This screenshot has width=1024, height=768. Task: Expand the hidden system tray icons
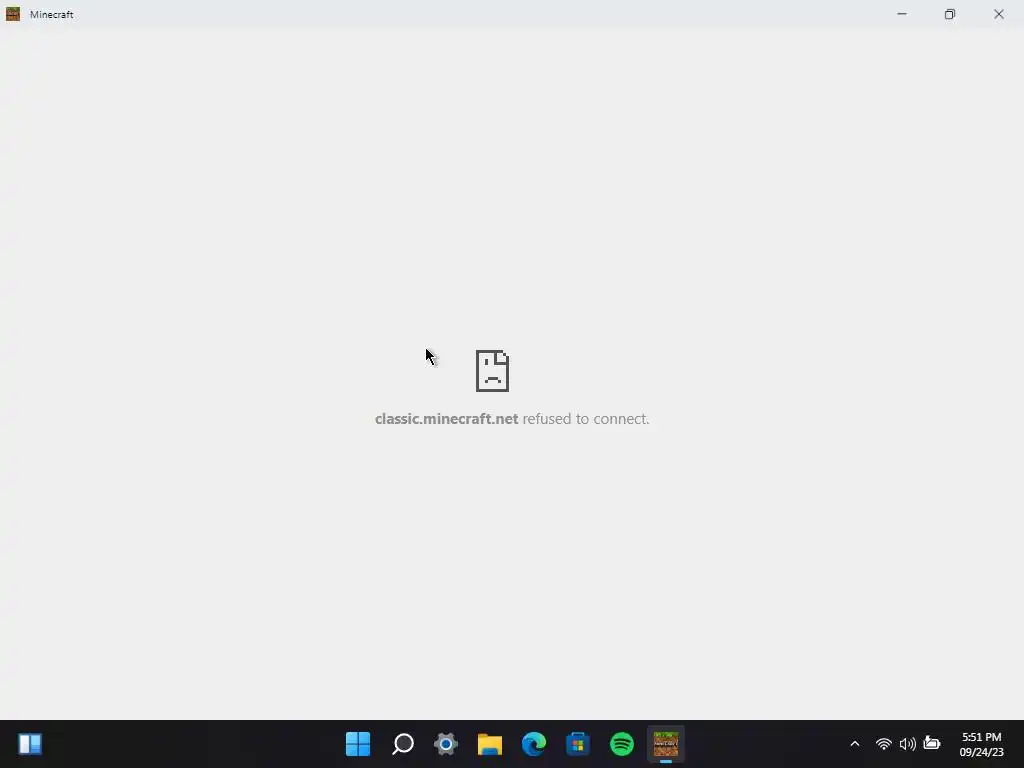854,744
